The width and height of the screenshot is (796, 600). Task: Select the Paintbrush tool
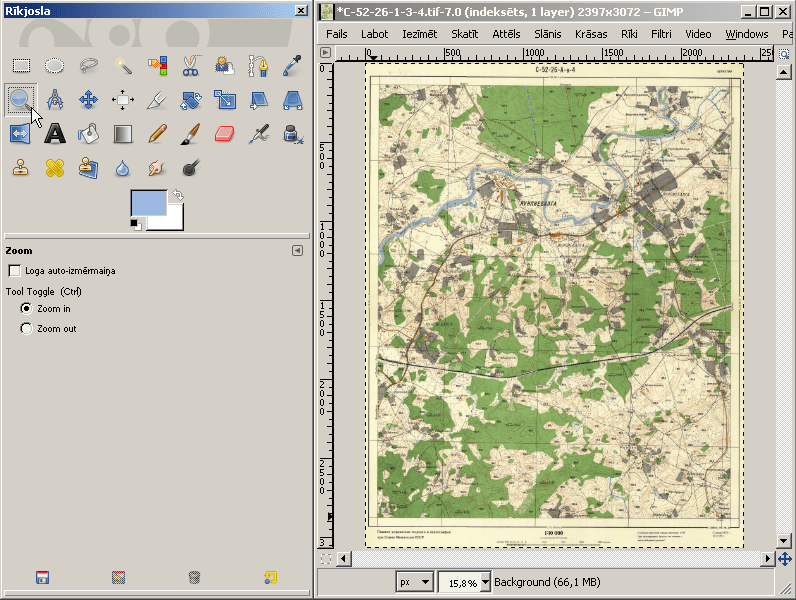point(190,134)
